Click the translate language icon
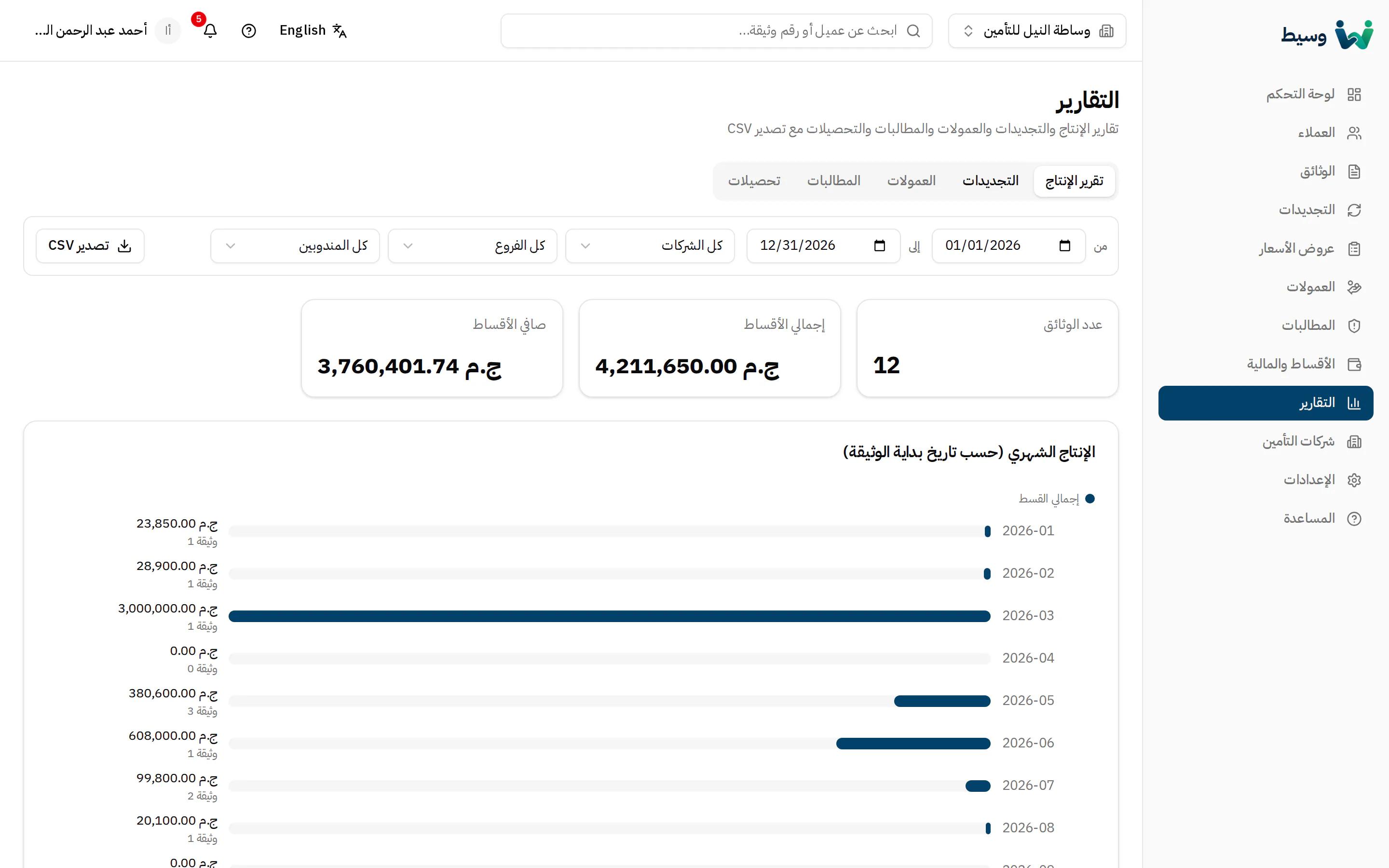The height and width of the screenshot is (868, 1389). click(x=340, y=30)
